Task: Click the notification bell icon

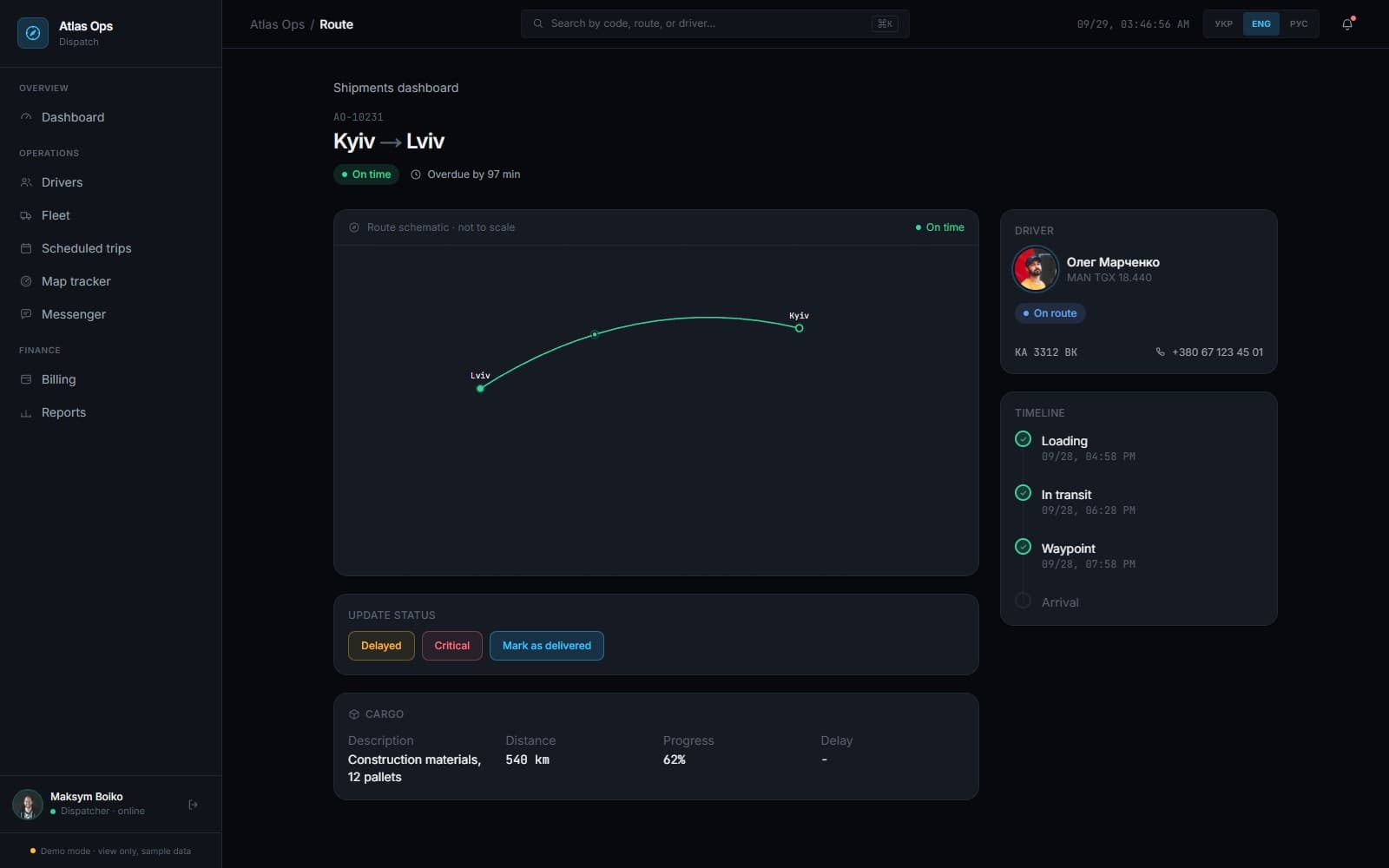Action: [x=1347, y=24]
